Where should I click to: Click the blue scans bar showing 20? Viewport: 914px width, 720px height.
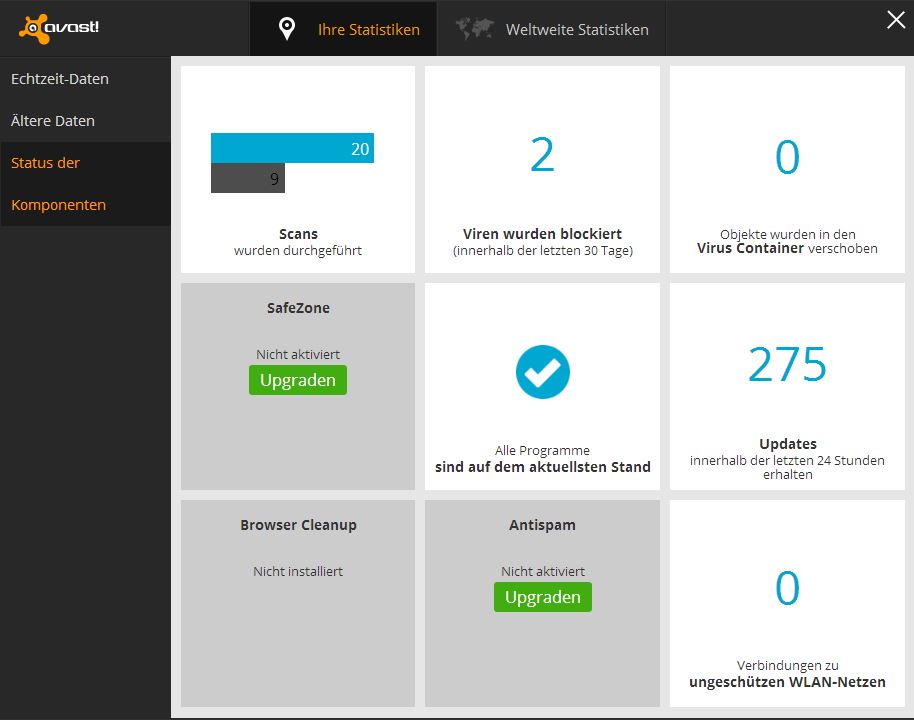(292, 148)
